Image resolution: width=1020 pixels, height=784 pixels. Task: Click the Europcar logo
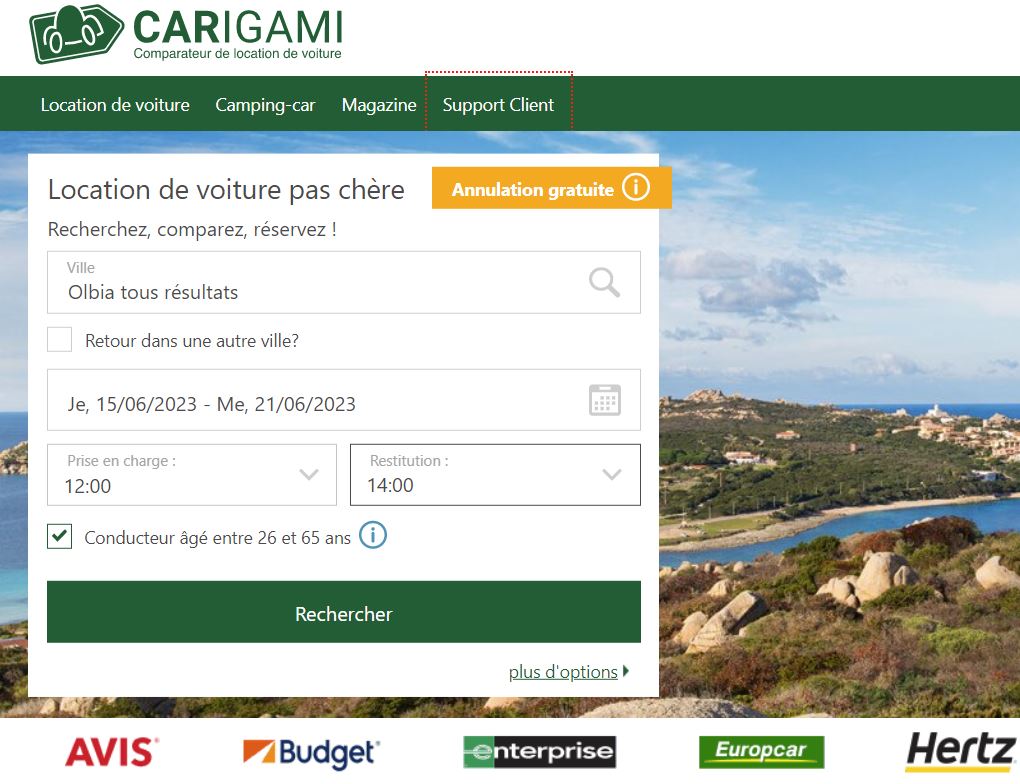761,752
